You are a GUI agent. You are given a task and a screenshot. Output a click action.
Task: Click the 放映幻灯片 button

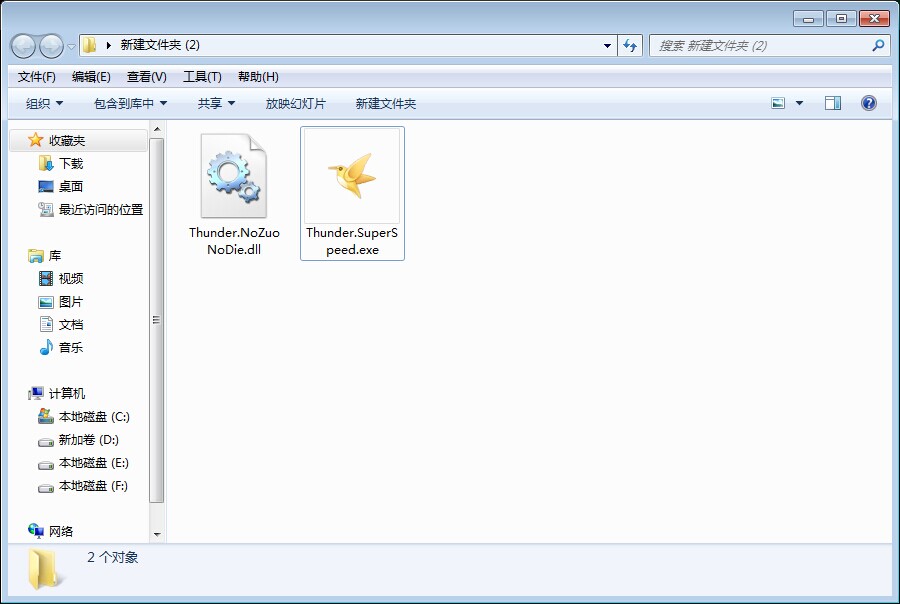point(296,103)
